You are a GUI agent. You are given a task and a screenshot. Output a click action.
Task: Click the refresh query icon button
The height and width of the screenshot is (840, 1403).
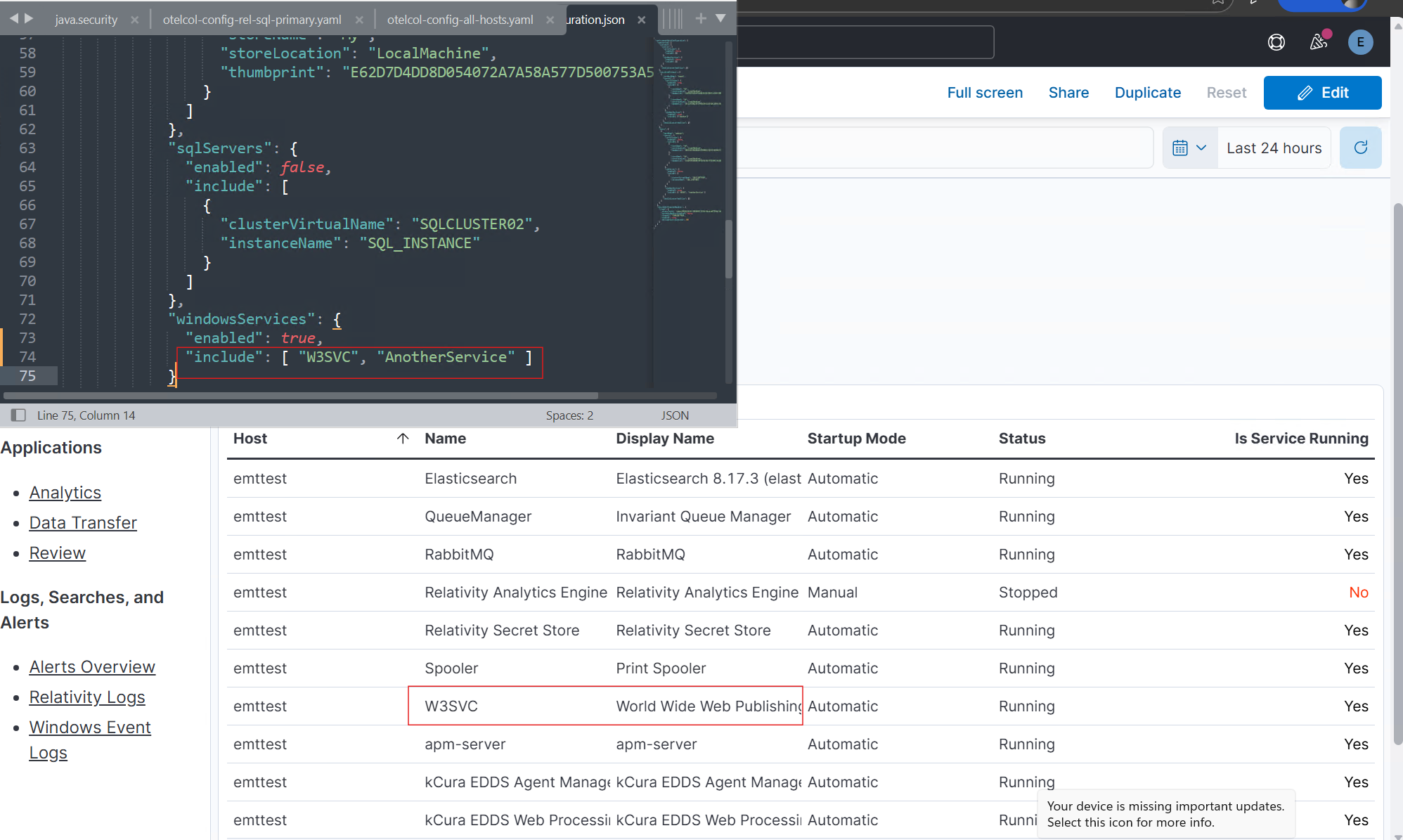pos(1360,148)
